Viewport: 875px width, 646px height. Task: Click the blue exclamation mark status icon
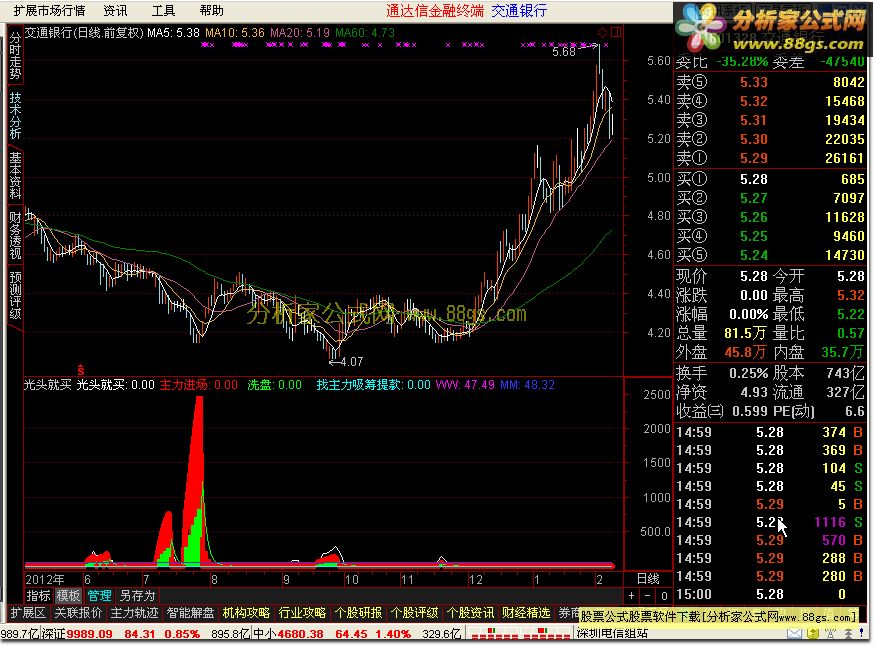[861, 633]
